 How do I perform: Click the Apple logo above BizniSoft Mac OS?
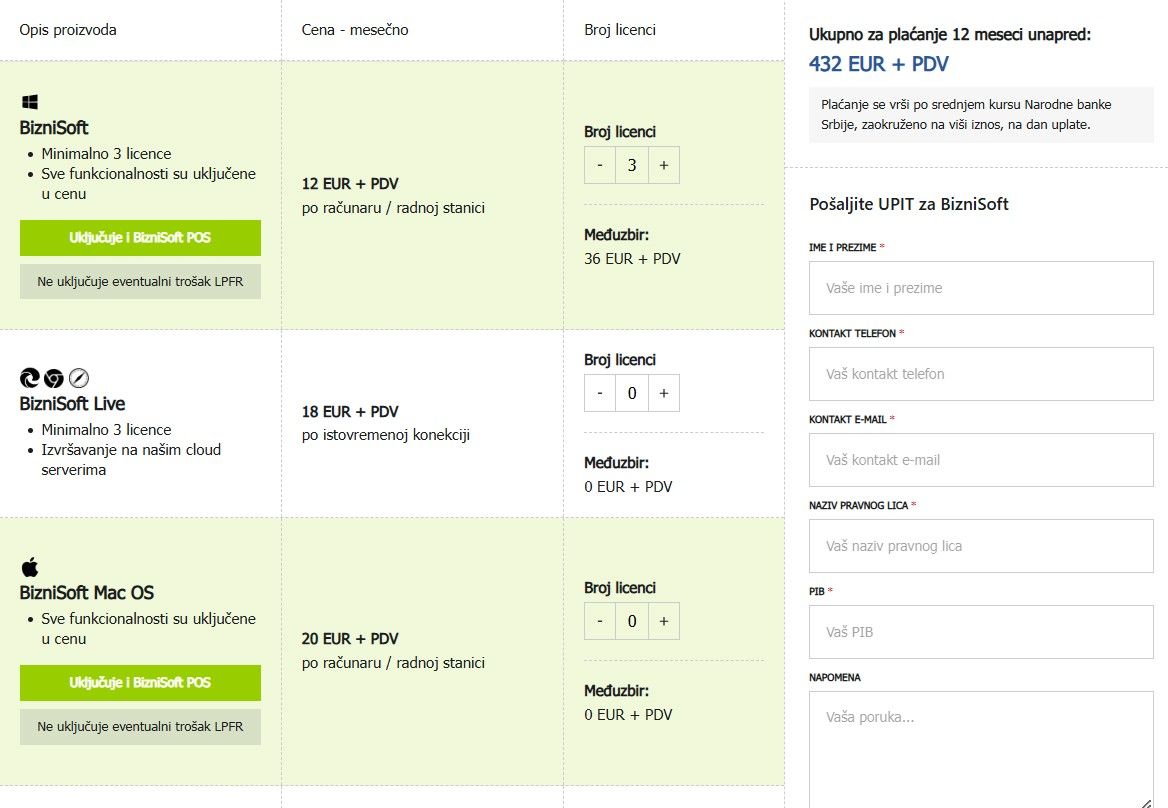(29, 567)
